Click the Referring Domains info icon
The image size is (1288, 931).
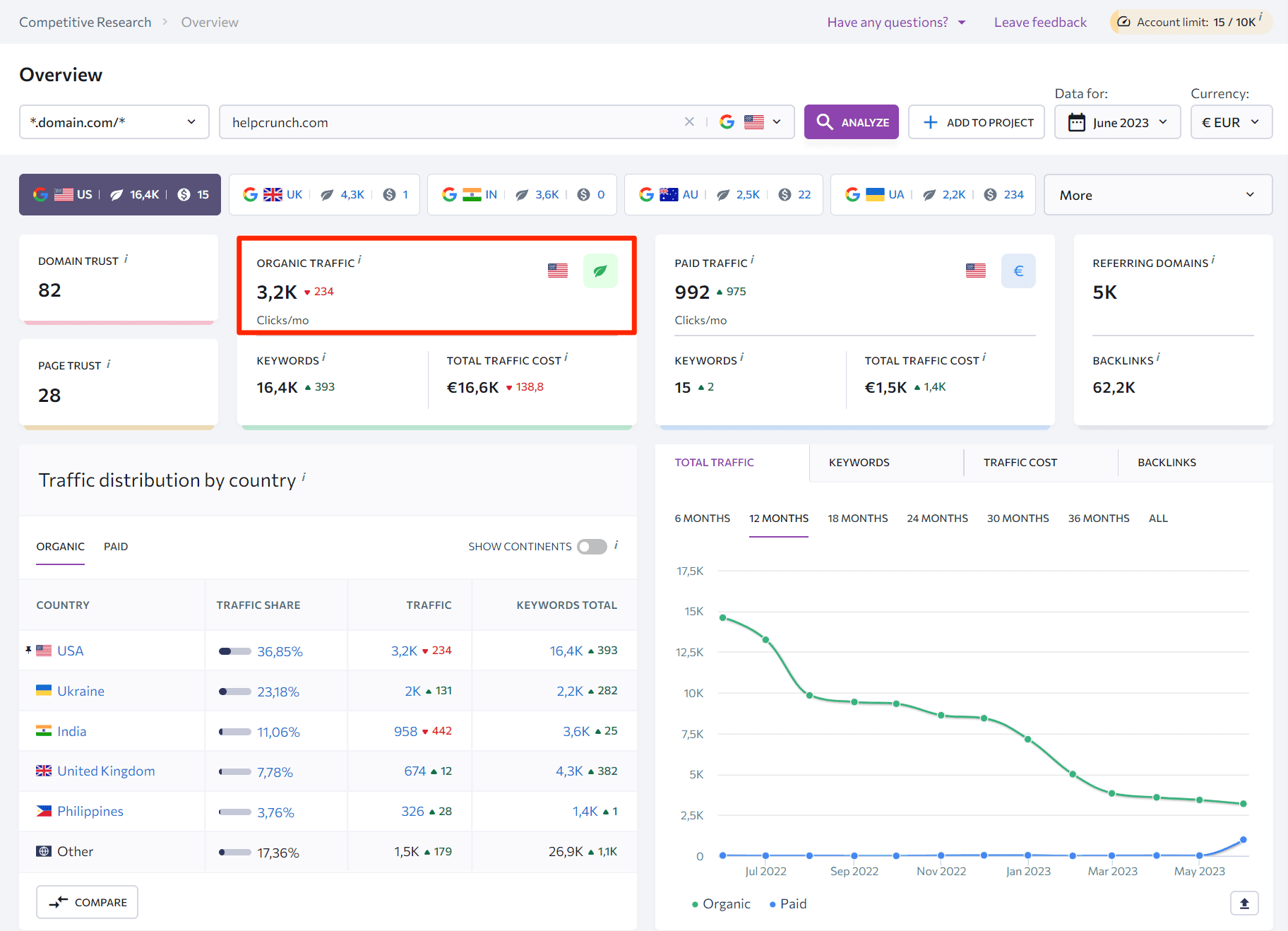[x=1213, y=259]
